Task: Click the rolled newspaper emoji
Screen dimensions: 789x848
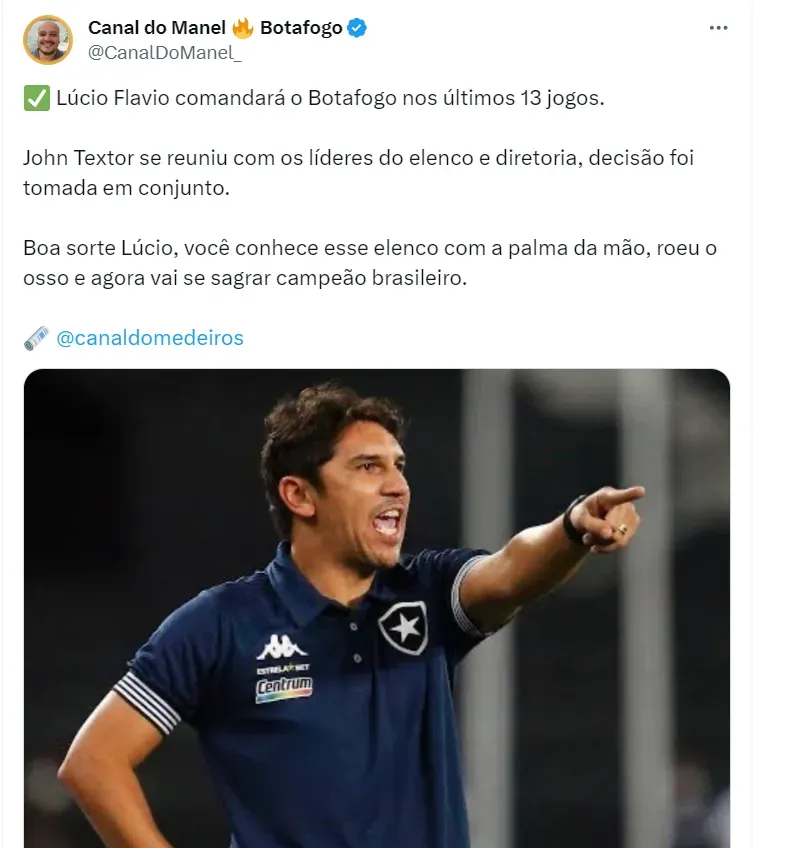Action: 35,338
